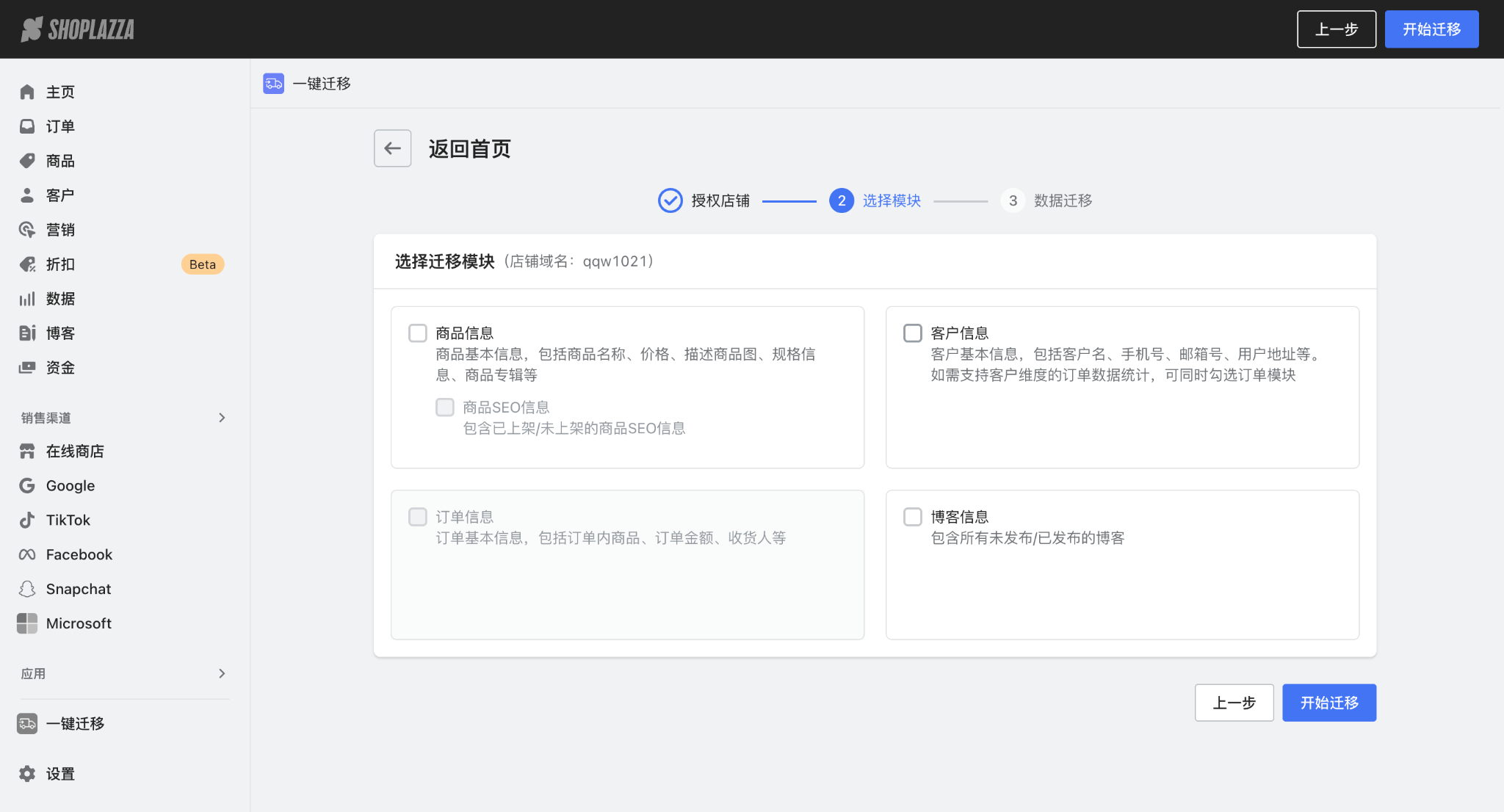This screenshot has width=1504, height=812.
Task: Open the TikTok channel icon
Action: click(x=27, y=520)
